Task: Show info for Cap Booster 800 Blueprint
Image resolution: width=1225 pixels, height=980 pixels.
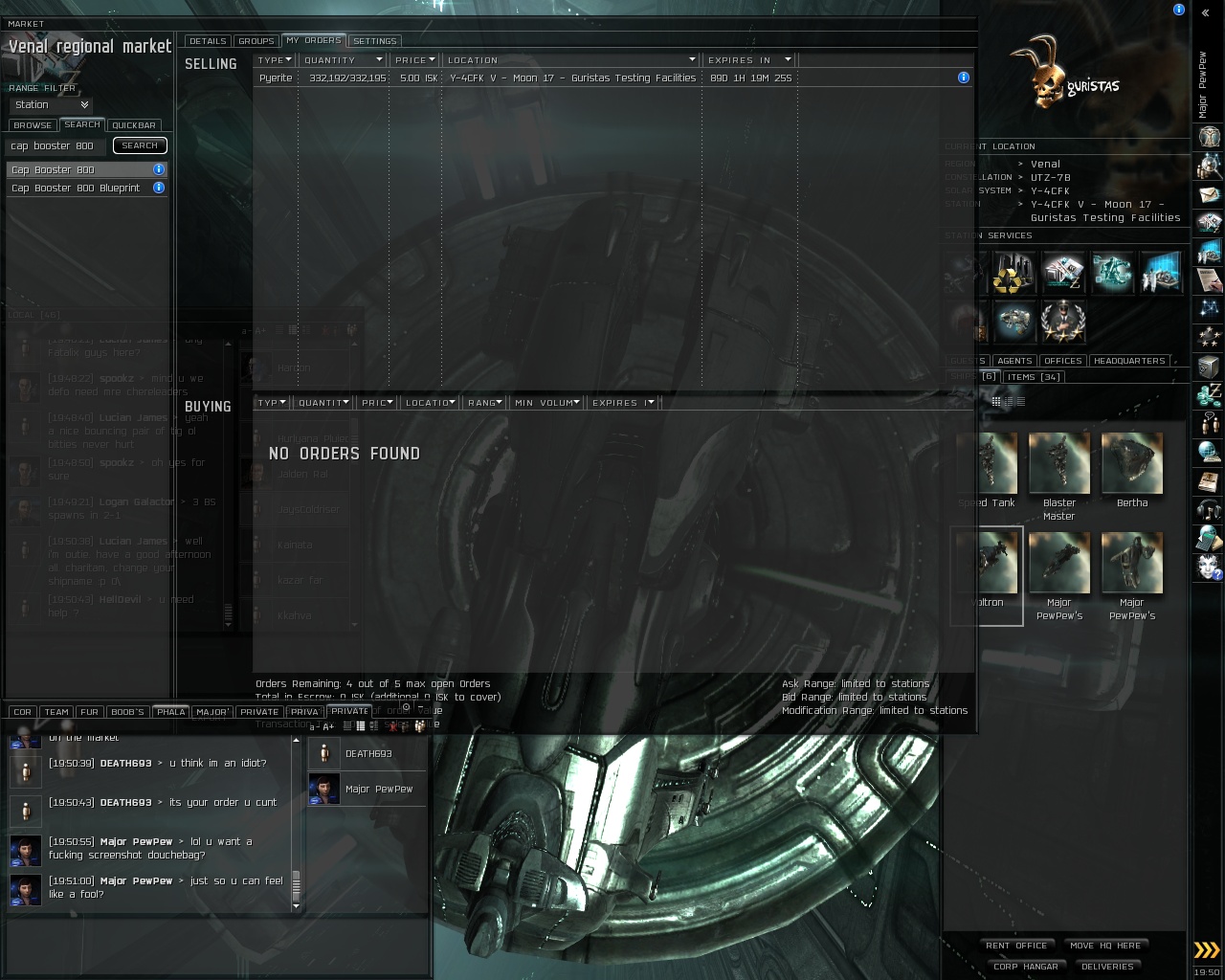Action: click(159, 188)
